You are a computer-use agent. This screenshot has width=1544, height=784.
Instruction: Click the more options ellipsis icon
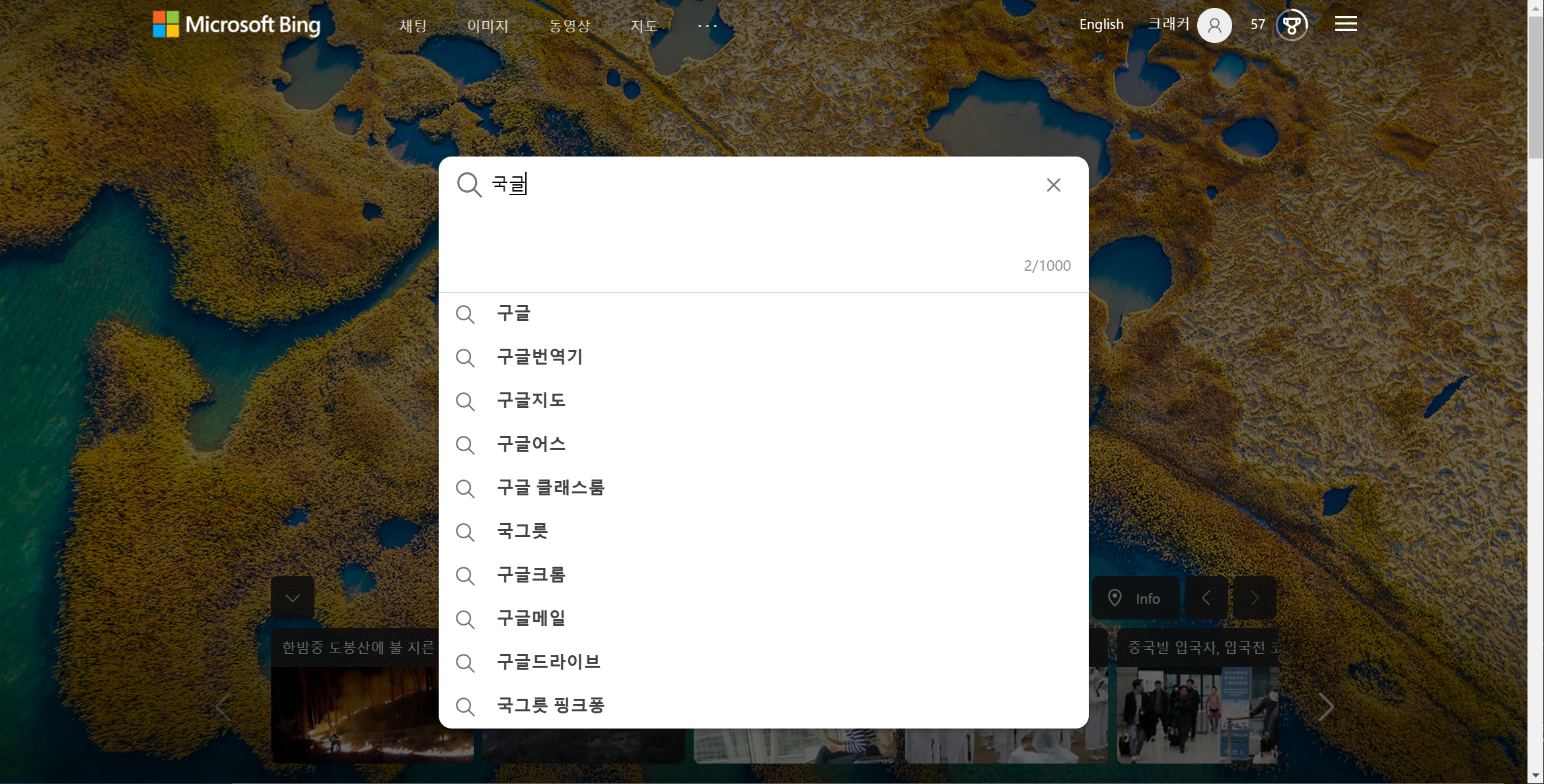(707, 25)
